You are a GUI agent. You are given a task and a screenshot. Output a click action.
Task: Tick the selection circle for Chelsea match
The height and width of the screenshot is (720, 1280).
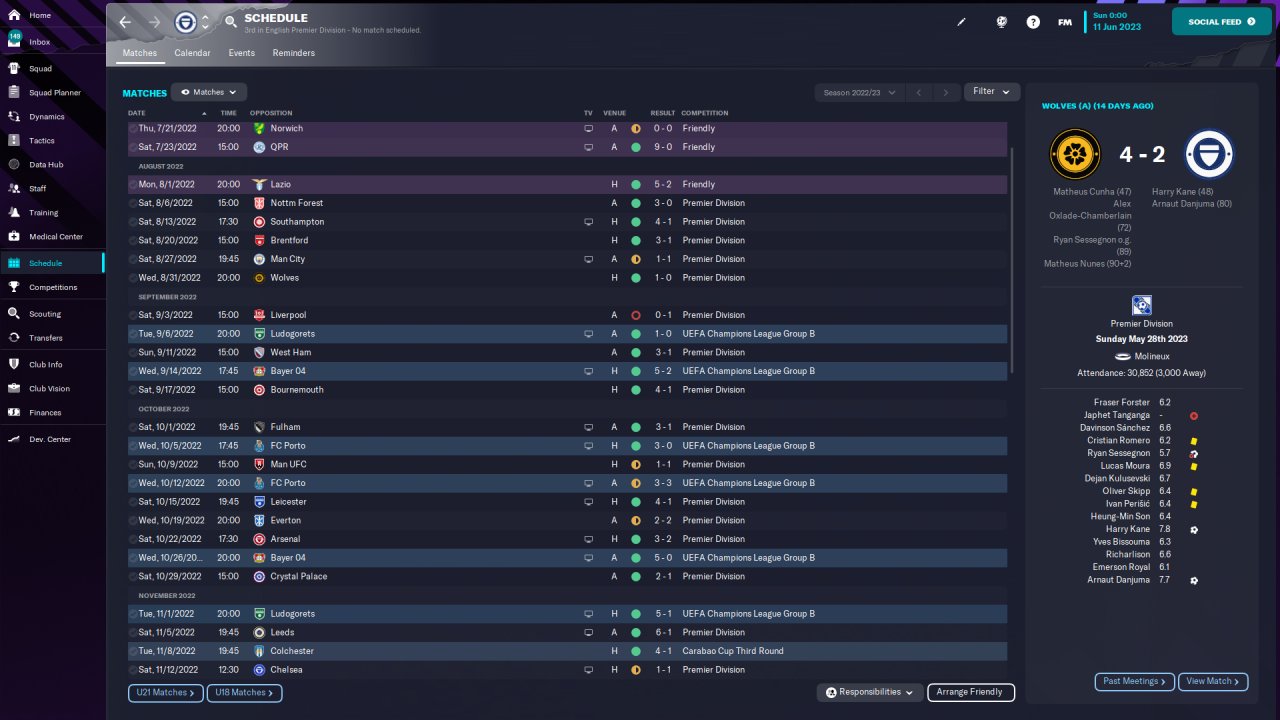(x=133, y=670)
